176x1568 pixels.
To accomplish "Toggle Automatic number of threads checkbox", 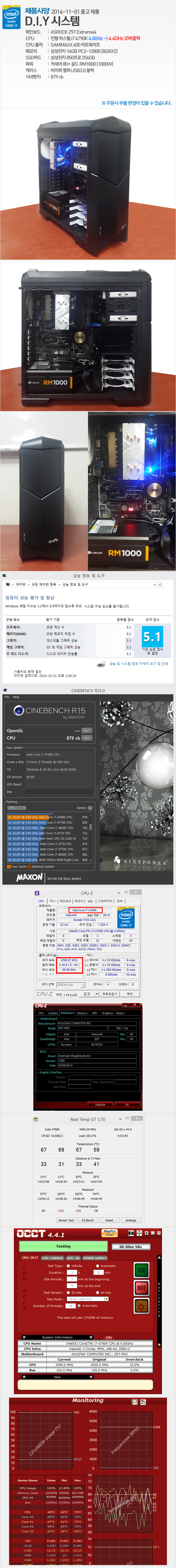I will (79, 1305).
